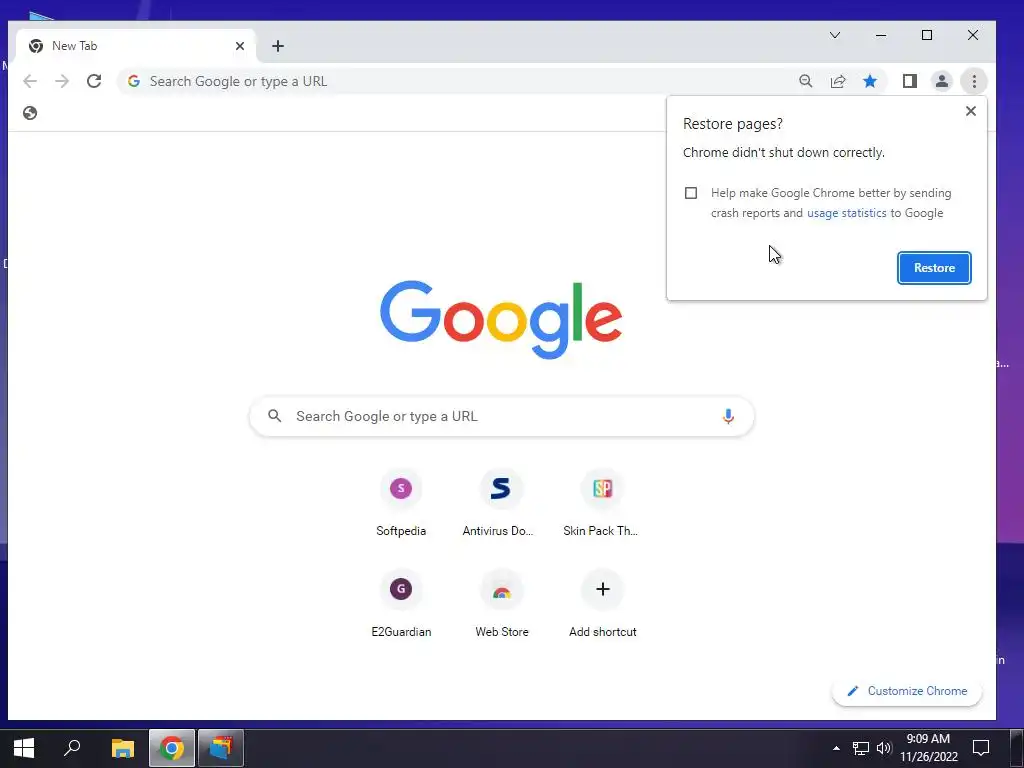Click the Chrome taskbar icon
Viewport: 1024px width, 768px height.
(172, 748)
